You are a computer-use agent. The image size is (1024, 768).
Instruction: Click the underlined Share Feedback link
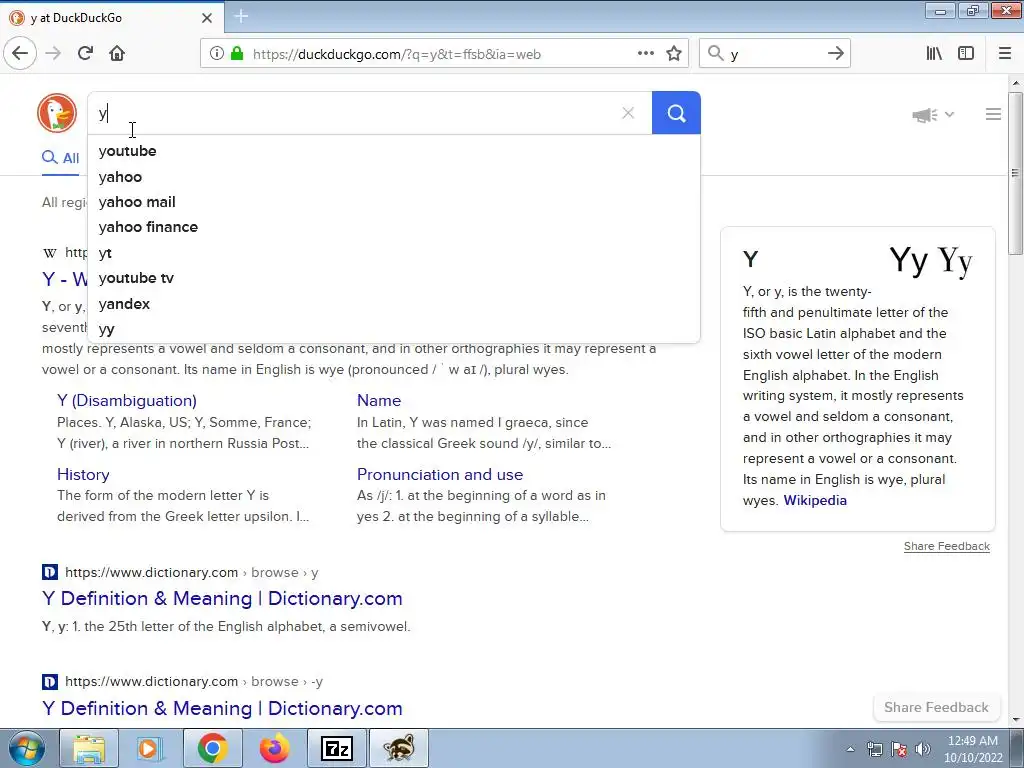[946, 546]
